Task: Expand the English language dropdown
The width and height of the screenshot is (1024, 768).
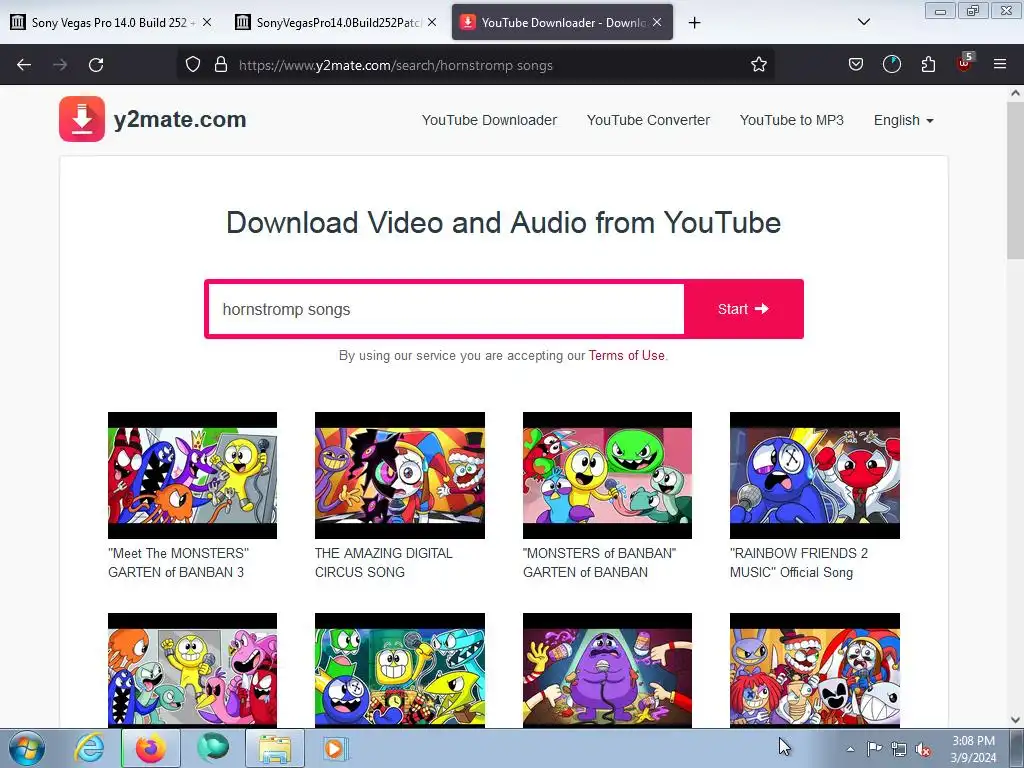Action: click(904, 120)
